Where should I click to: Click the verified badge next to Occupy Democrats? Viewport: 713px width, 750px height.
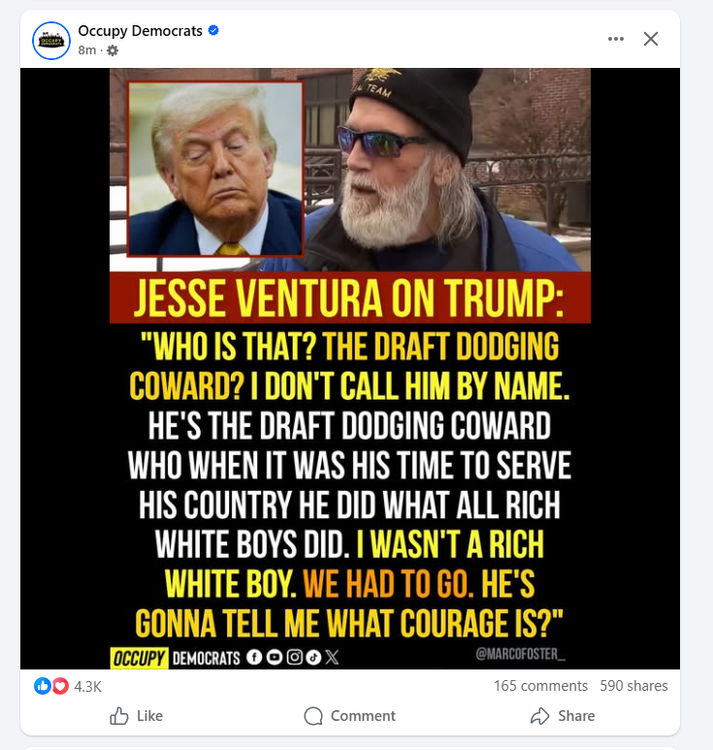coord(213,31)
